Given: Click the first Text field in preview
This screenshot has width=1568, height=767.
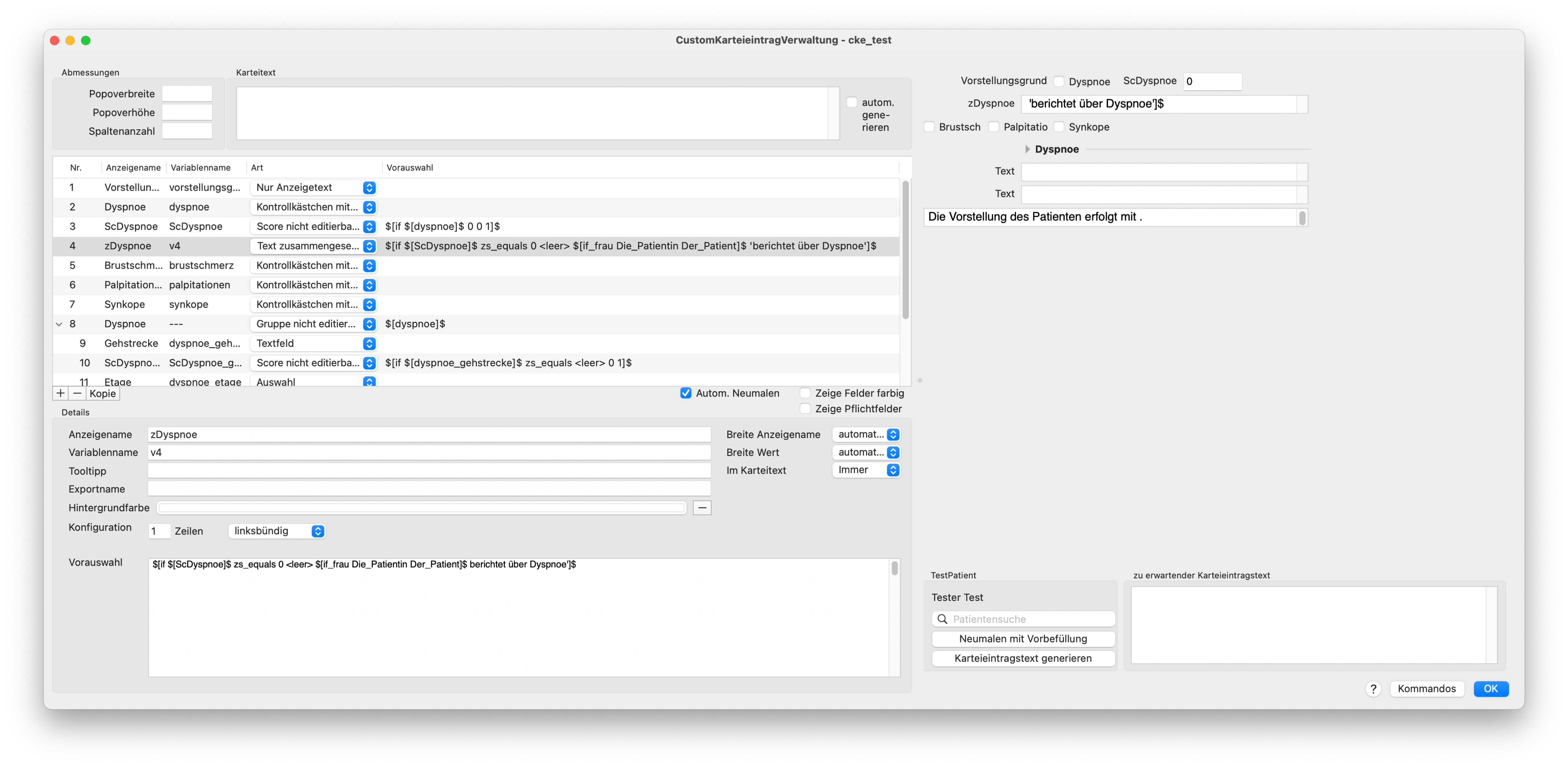Looking at the screenshot, I should coord(1159,172).
